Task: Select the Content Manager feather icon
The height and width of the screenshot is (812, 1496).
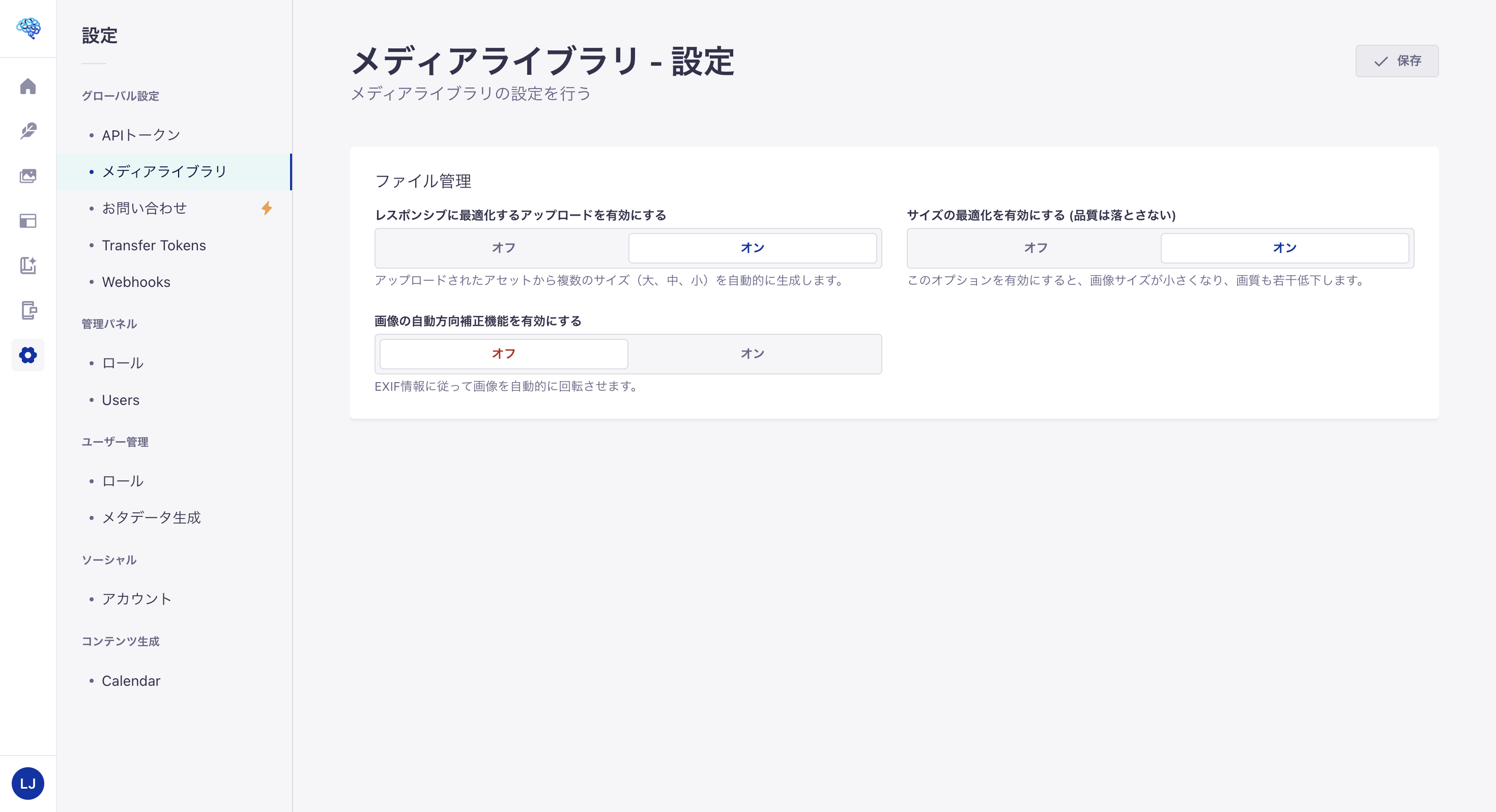Action: 28,131
